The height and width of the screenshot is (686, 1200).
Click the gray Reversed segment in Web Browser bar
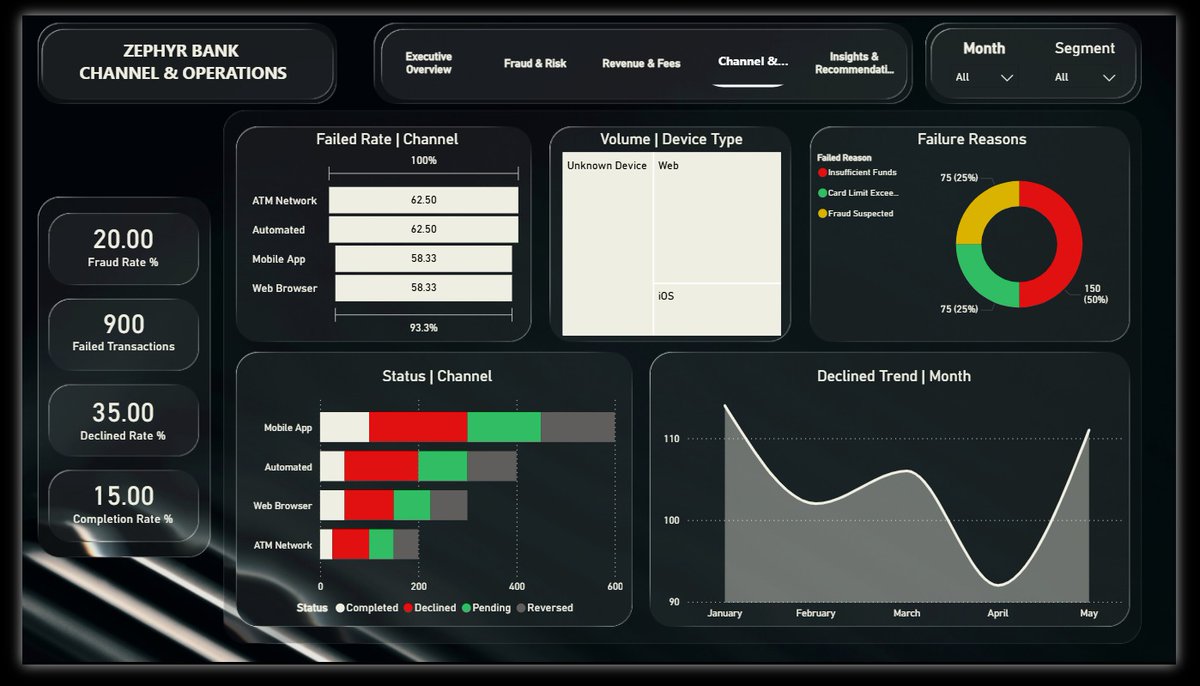point(449,505)
